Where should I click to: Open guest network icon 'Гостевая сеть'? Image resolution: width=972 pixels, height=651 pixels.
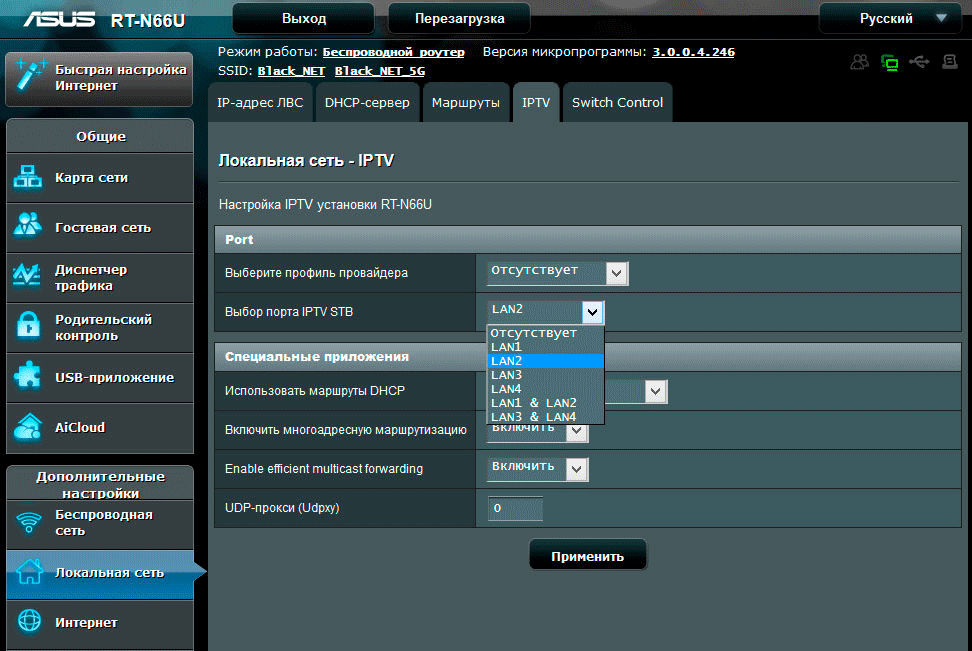[28, 225]
